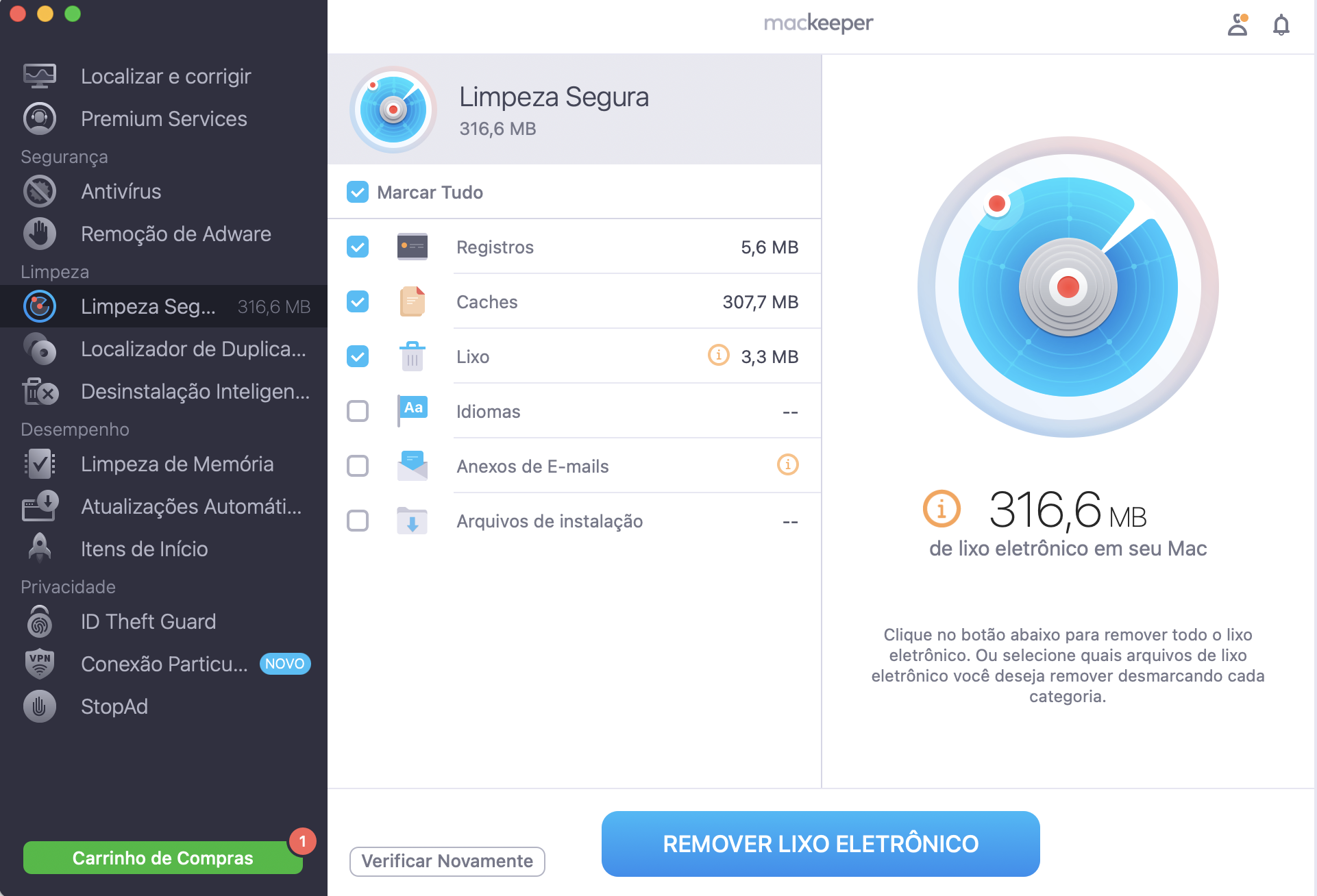The width and height of the screenshot is (1317, 896).
Task: Enable the Idiomas category
Action: click(x=357, y=410)
